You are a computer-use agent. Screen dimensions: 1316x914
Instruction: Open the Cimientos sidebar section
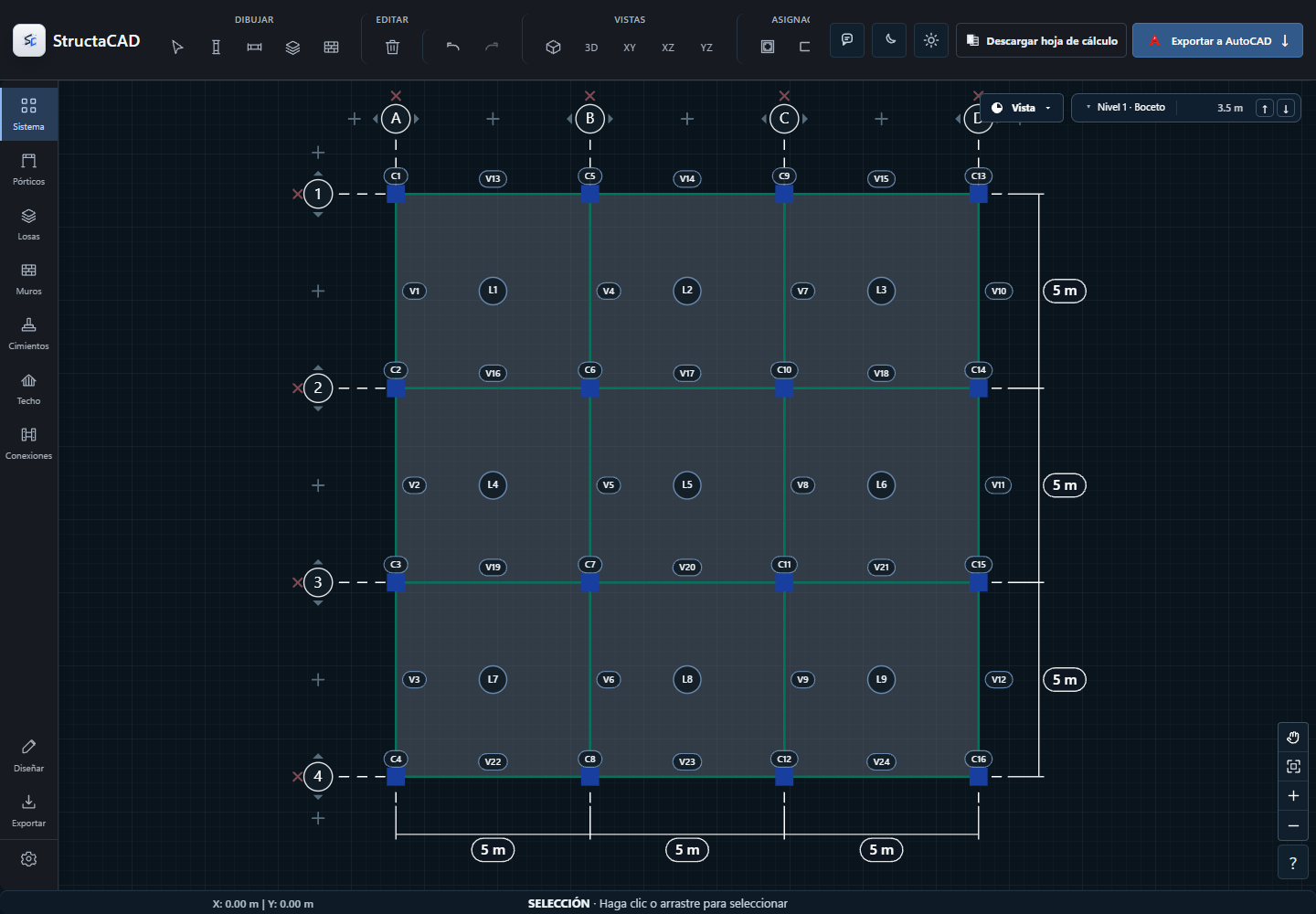tap(29, 334)
